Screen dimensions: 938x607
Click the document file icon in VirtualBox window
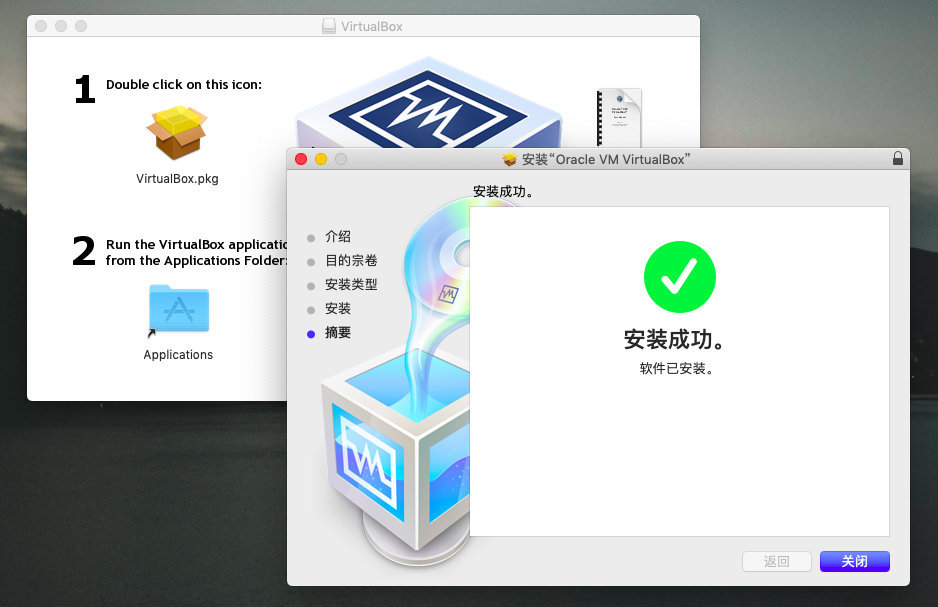619,117
